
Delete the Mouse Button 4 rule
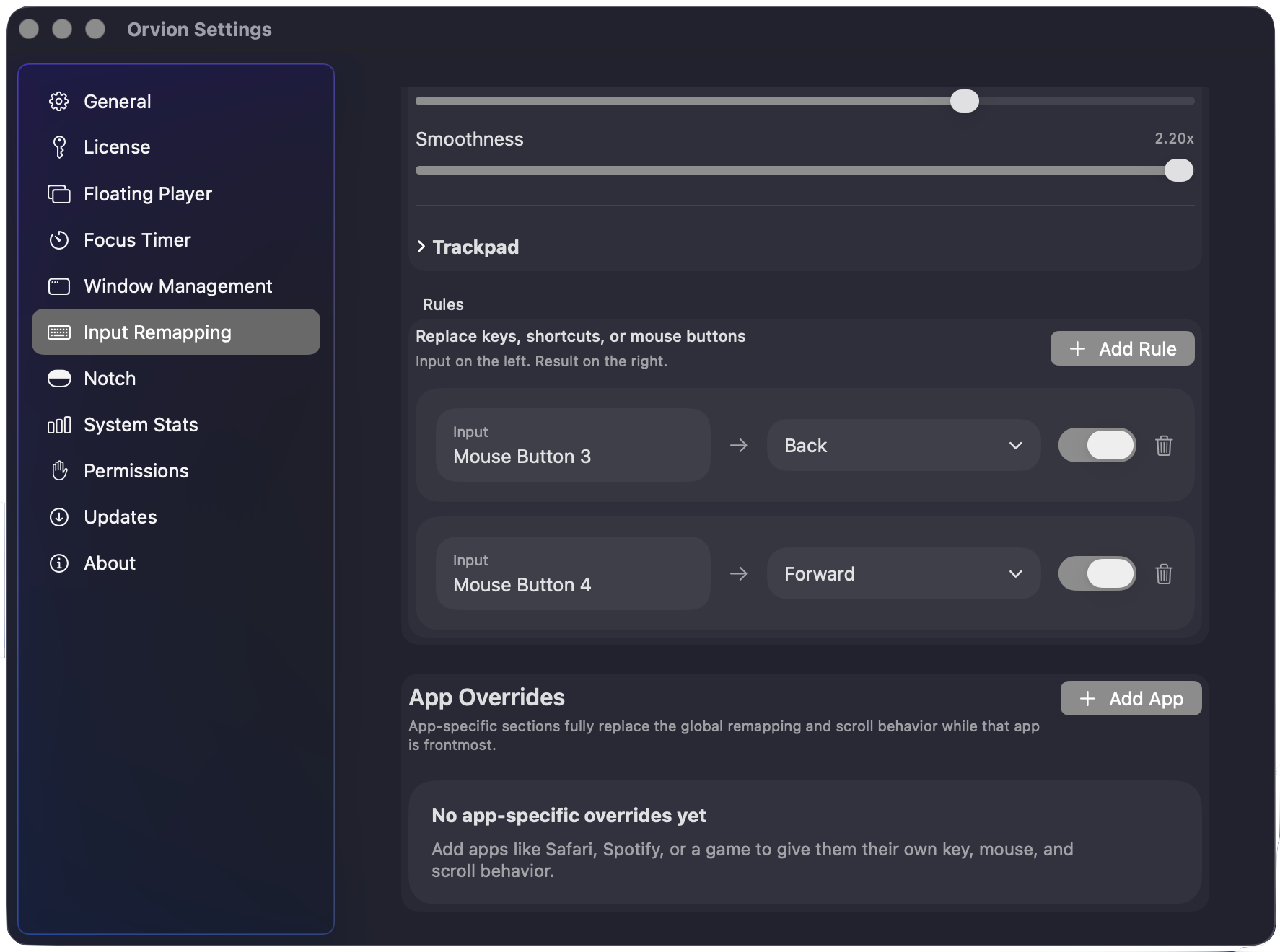(1164, 574)
